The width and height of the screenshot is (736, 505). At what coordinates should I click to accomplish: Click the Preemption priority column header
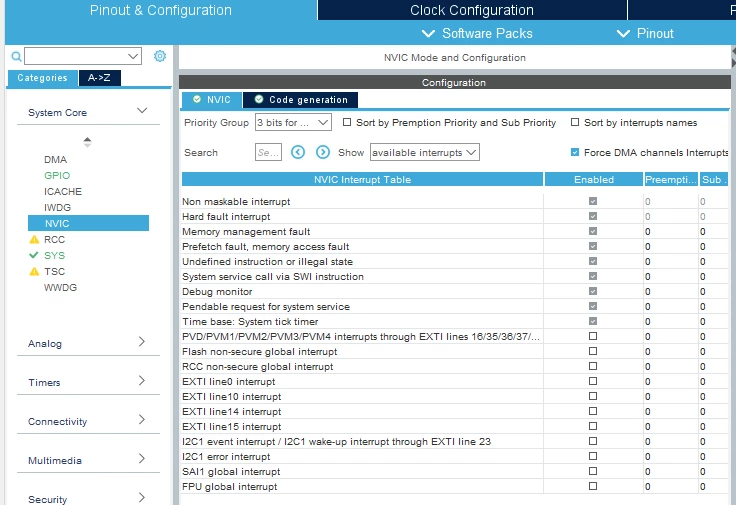(x=671, y=180)
